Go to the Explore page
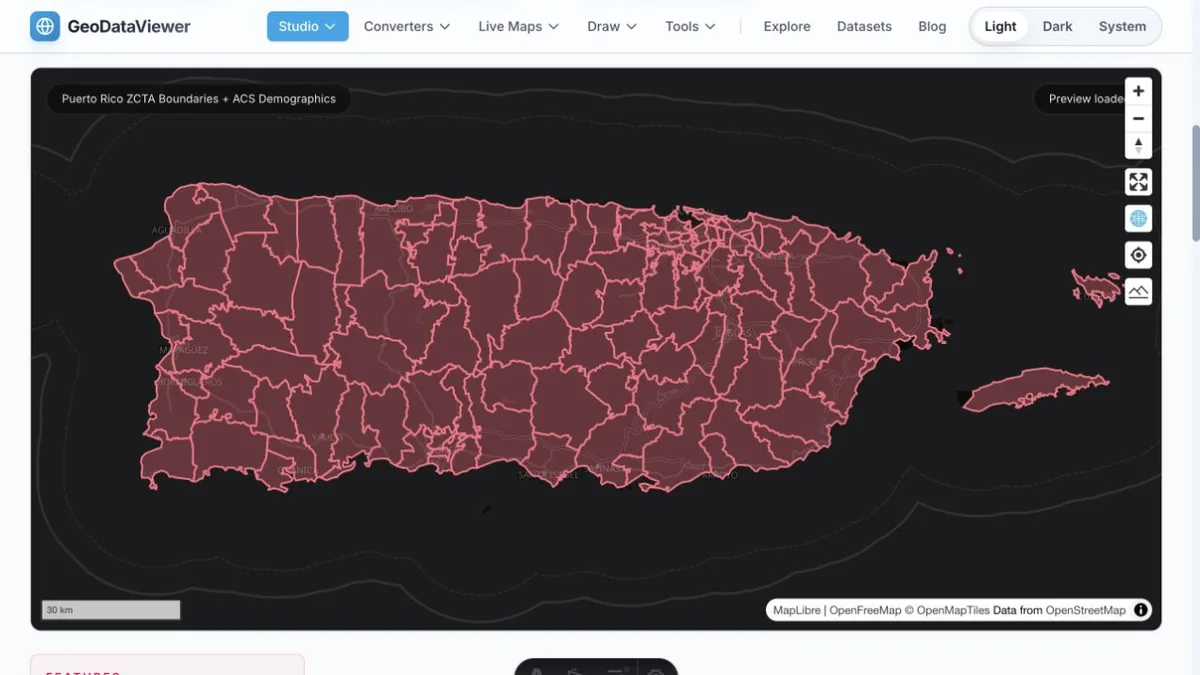 [787, 26]
